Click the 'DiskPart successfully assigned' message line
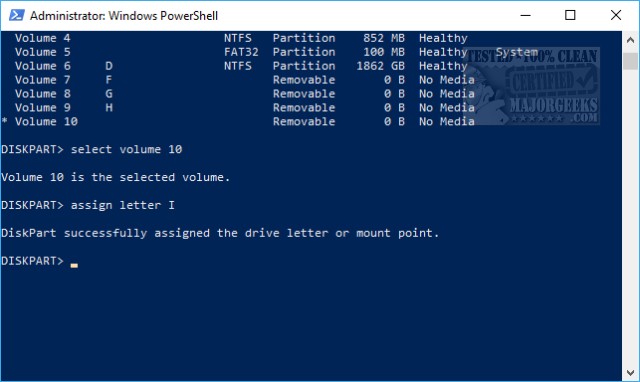This screenshot has width=640, height=382. click(220, 233)
